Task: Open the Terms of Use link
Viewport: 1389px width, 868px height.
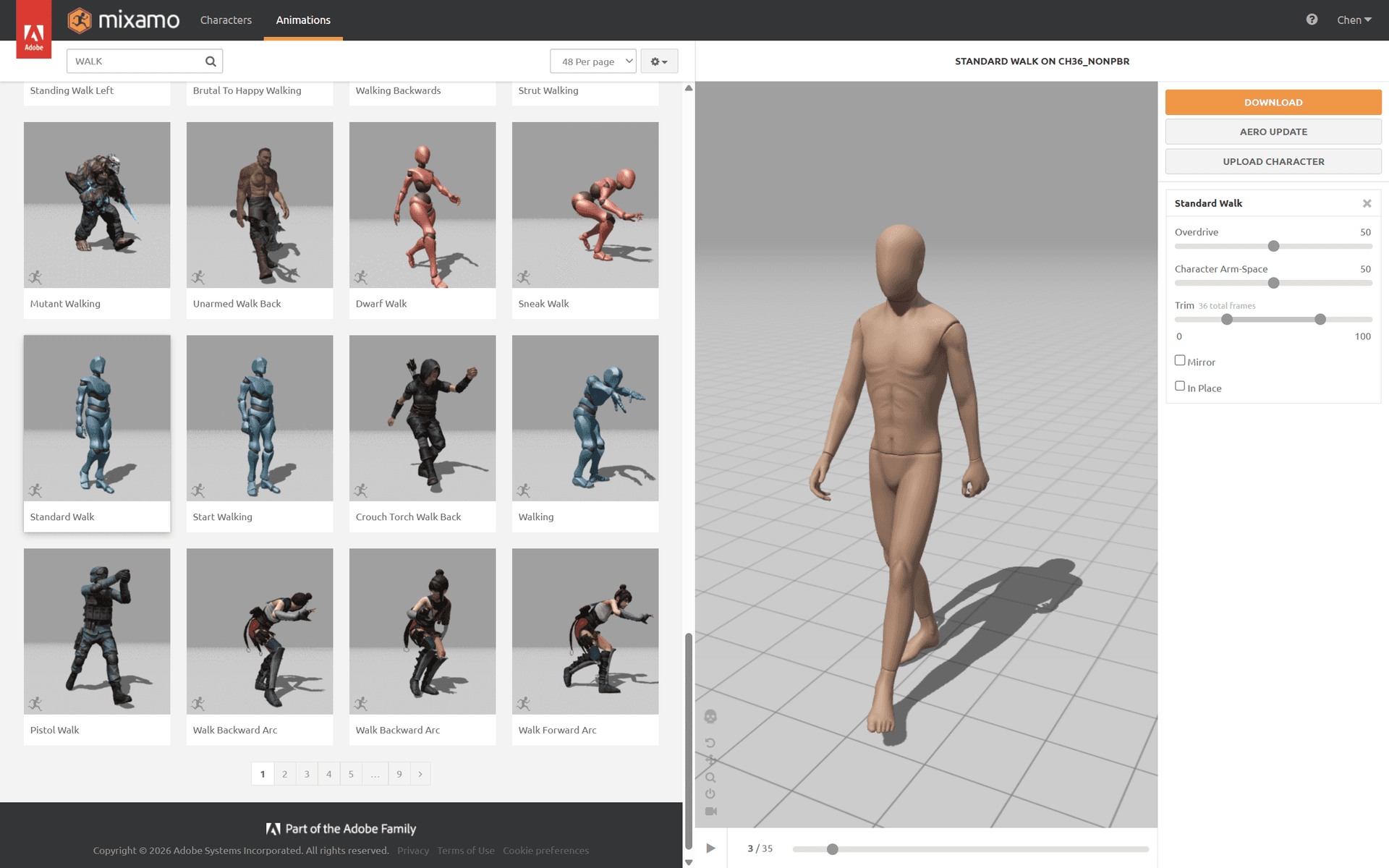Action: pos(465,850)
